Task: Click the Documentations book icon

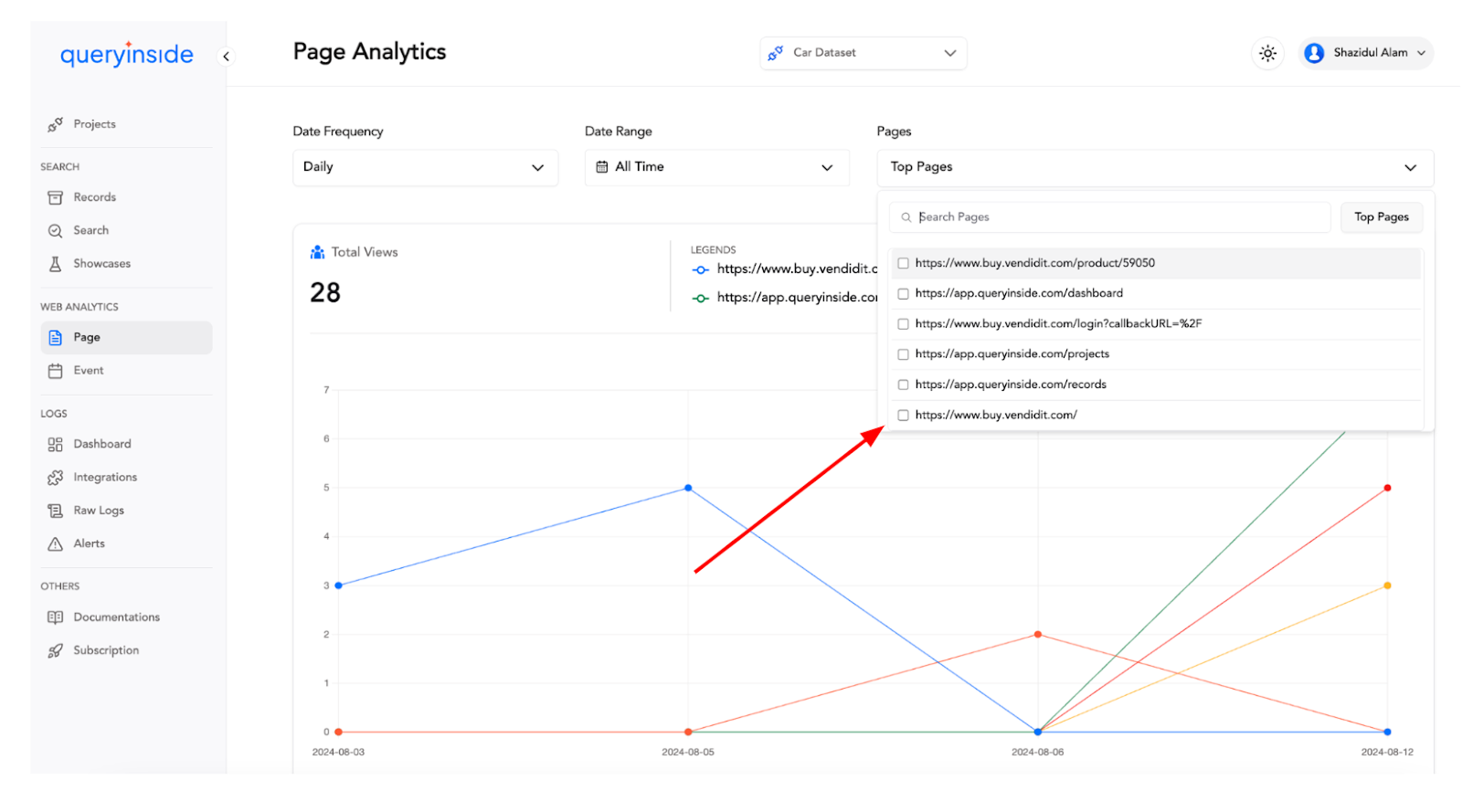Action: tap(56, 617)
